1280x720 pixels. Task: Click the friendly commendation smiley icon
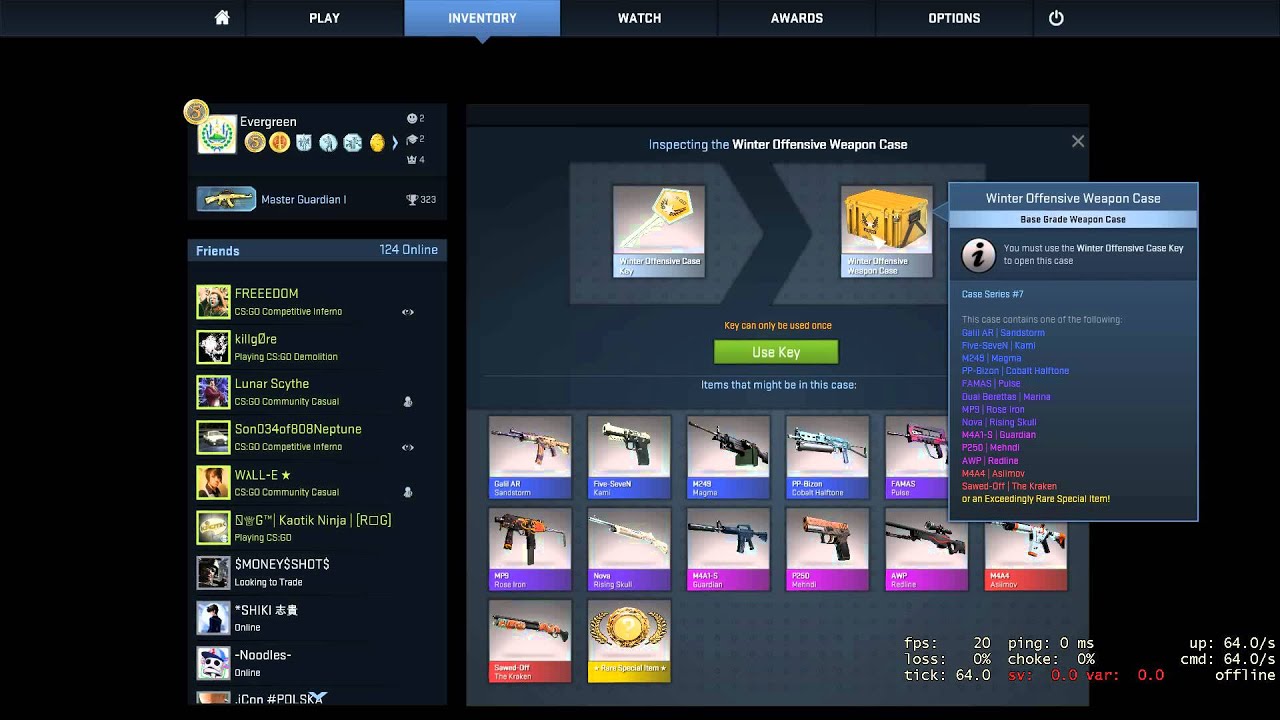[x=412, y=118]
